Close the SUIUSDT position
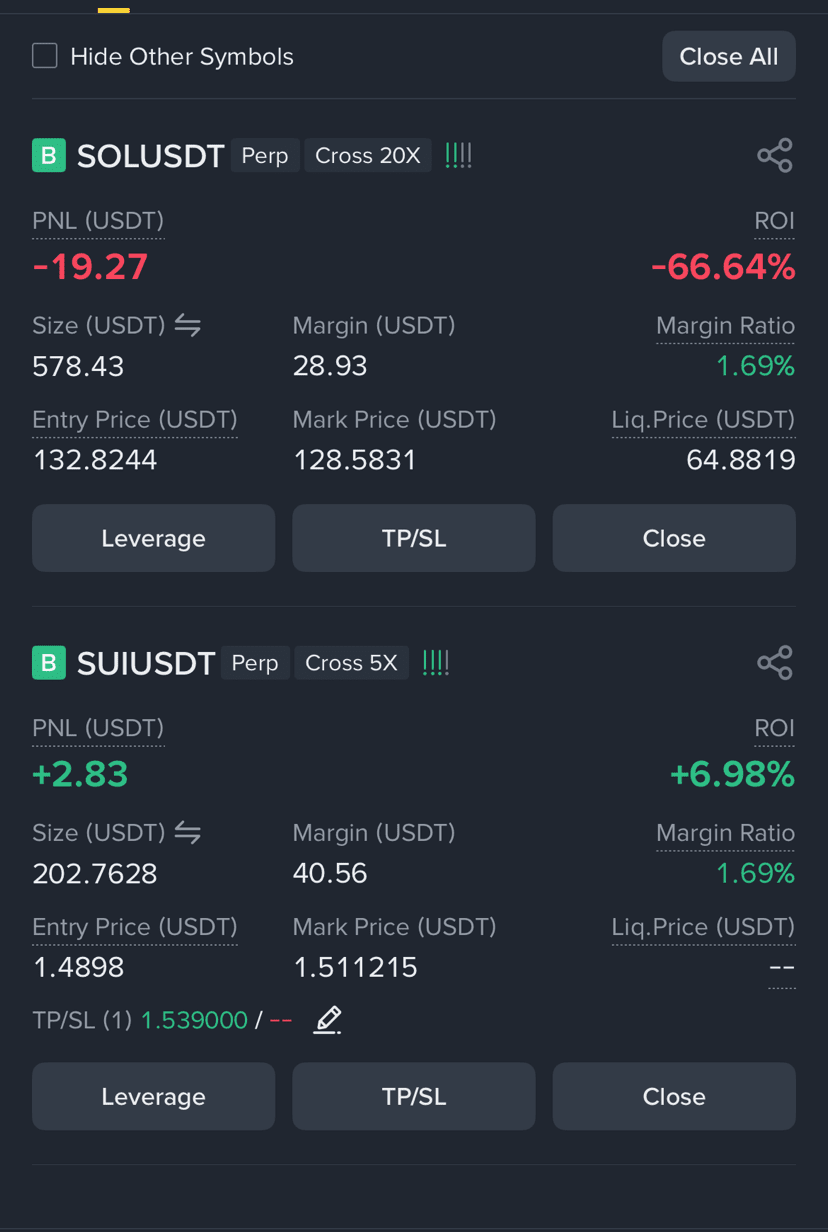The height and width of the screenshot is (1232, 828). 674,1096
